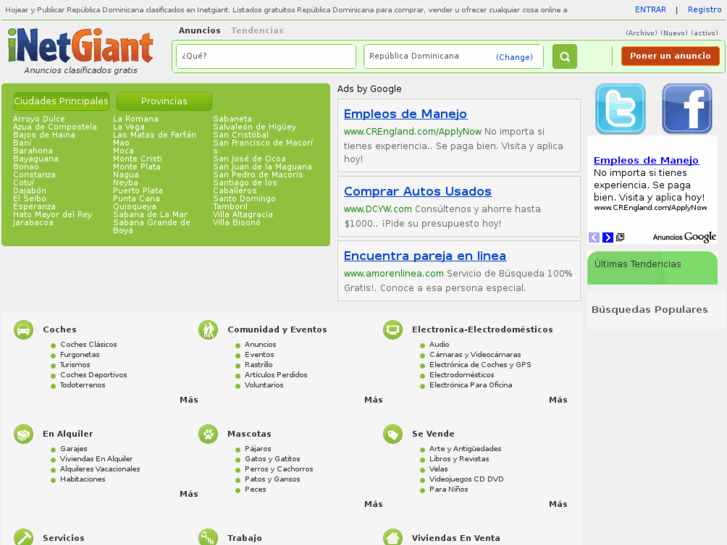Open the Artículos Perdidos subcategory
Image resolution: width=727 pixels, height=545 pixels.
[276, 375]
